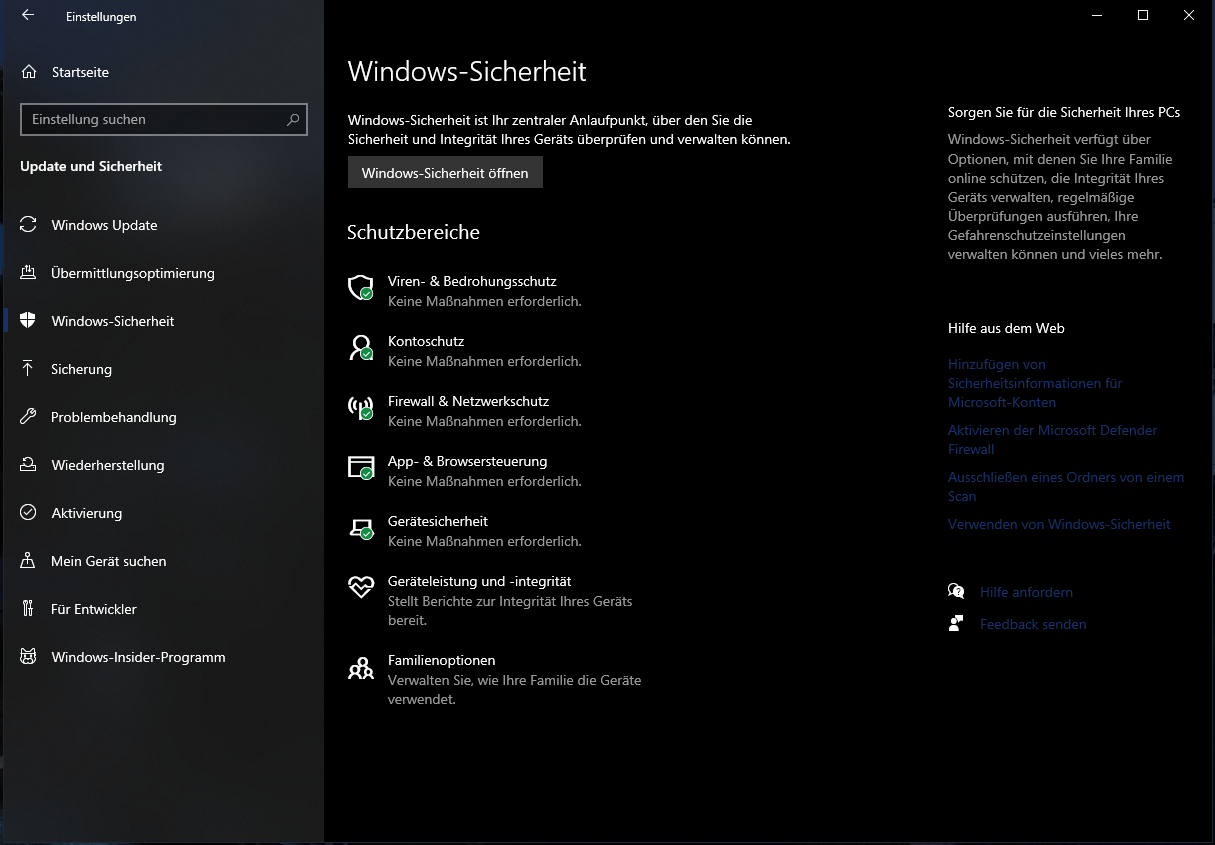
Task: Open link Ausschließen eines Ordners von einem Scan
Action: [x=1066, y=487]
